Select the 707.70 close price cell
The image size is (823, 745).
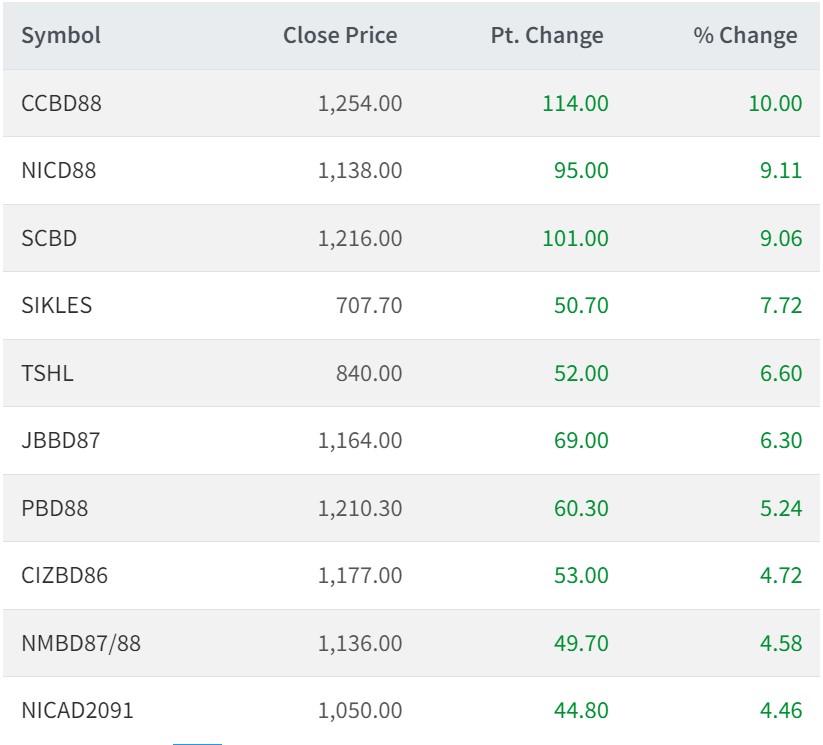point(369,306)
